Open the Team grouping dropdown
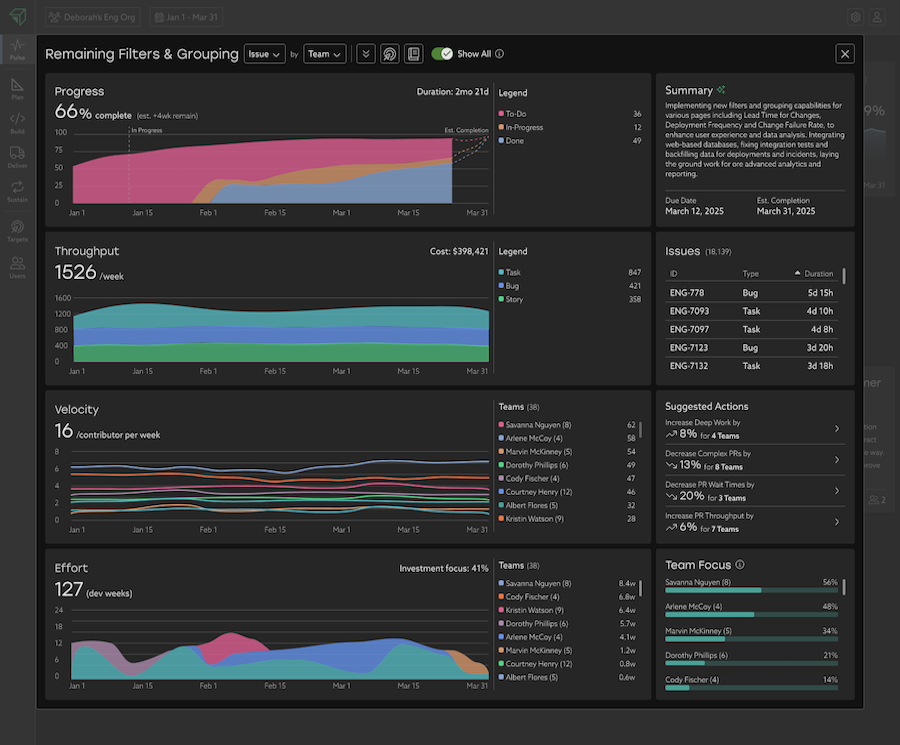Screen dimensions: 900x745 click(x=325, y=54)
